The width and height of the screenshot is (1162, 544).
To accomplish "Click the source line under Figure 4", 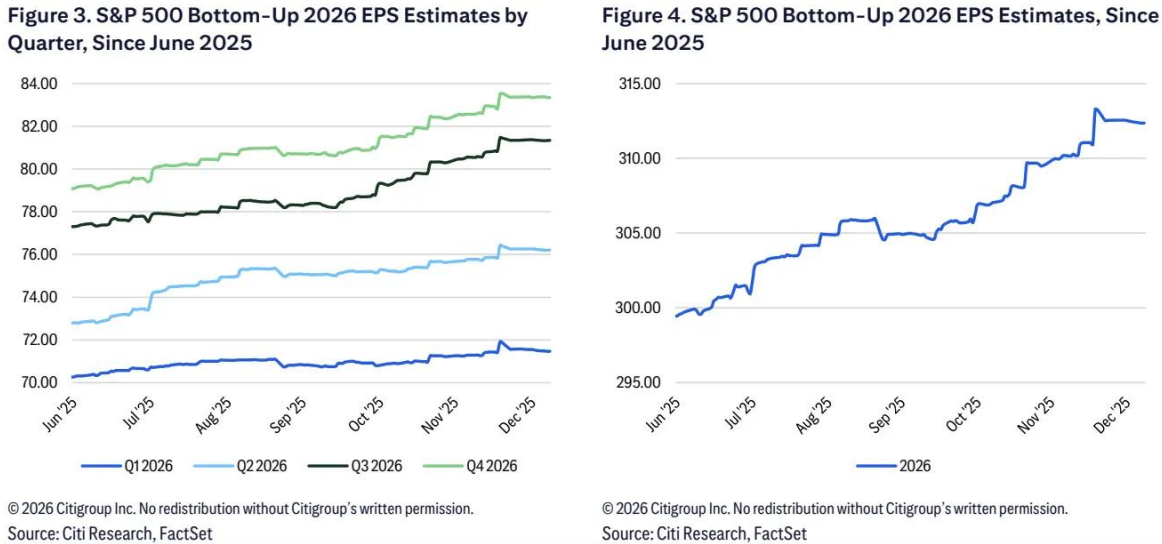I will [704, 533].
